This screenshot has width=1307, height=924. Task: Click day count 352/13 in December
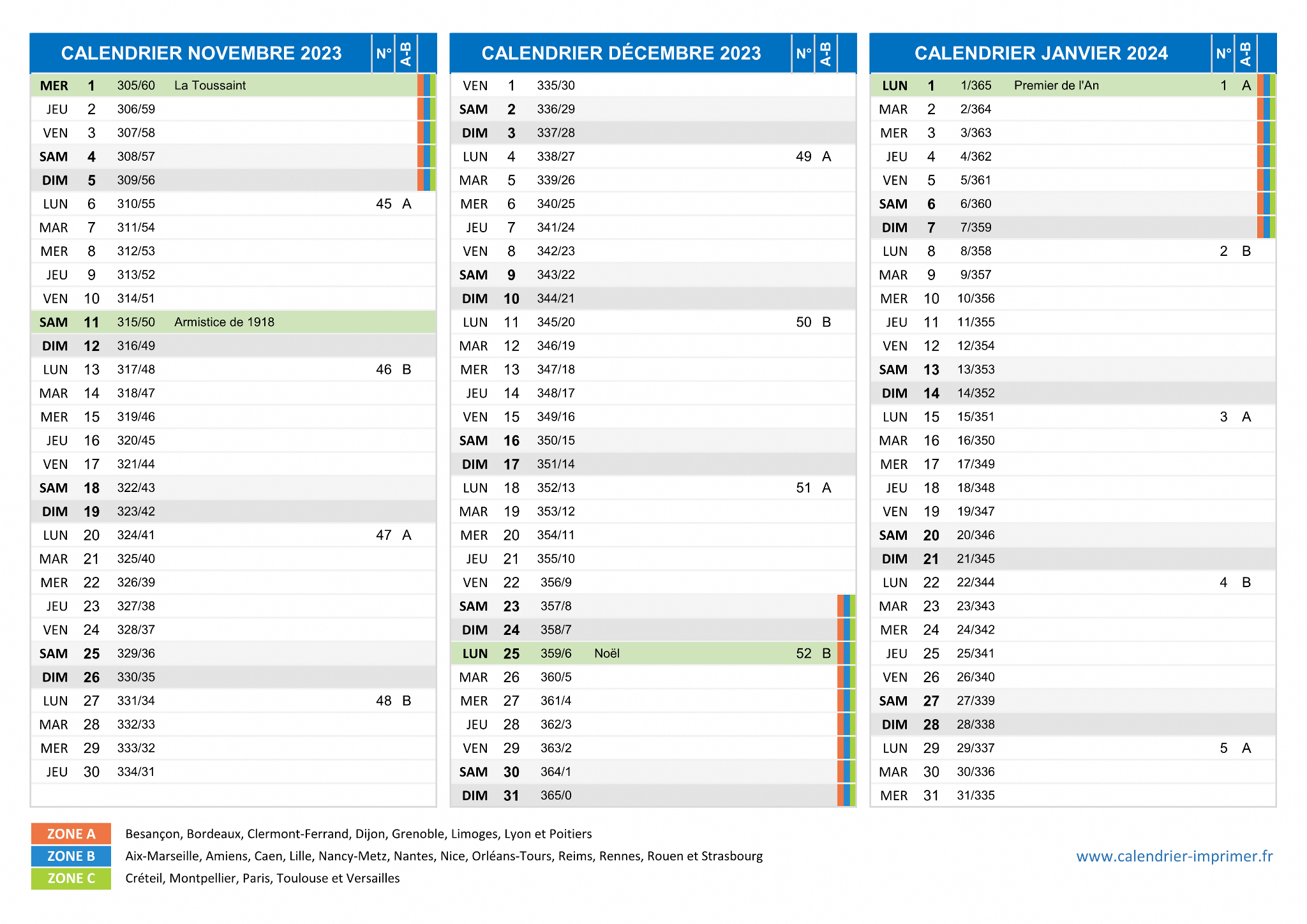pos(556,488)
